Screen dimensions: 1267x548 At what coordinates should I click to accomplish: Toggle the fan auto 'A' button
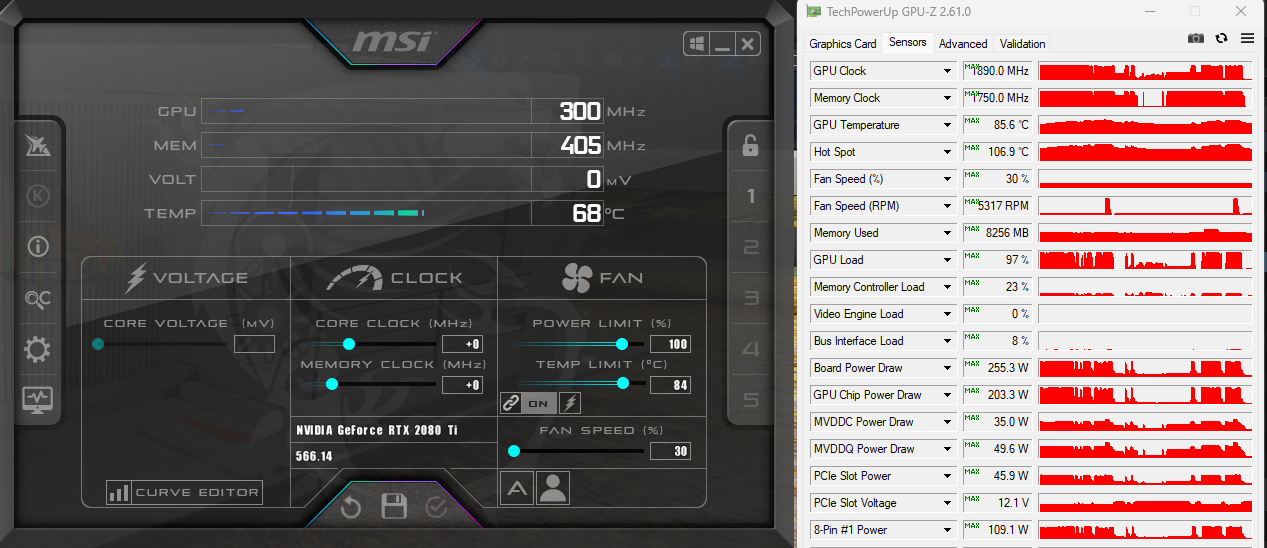[516, 488]
